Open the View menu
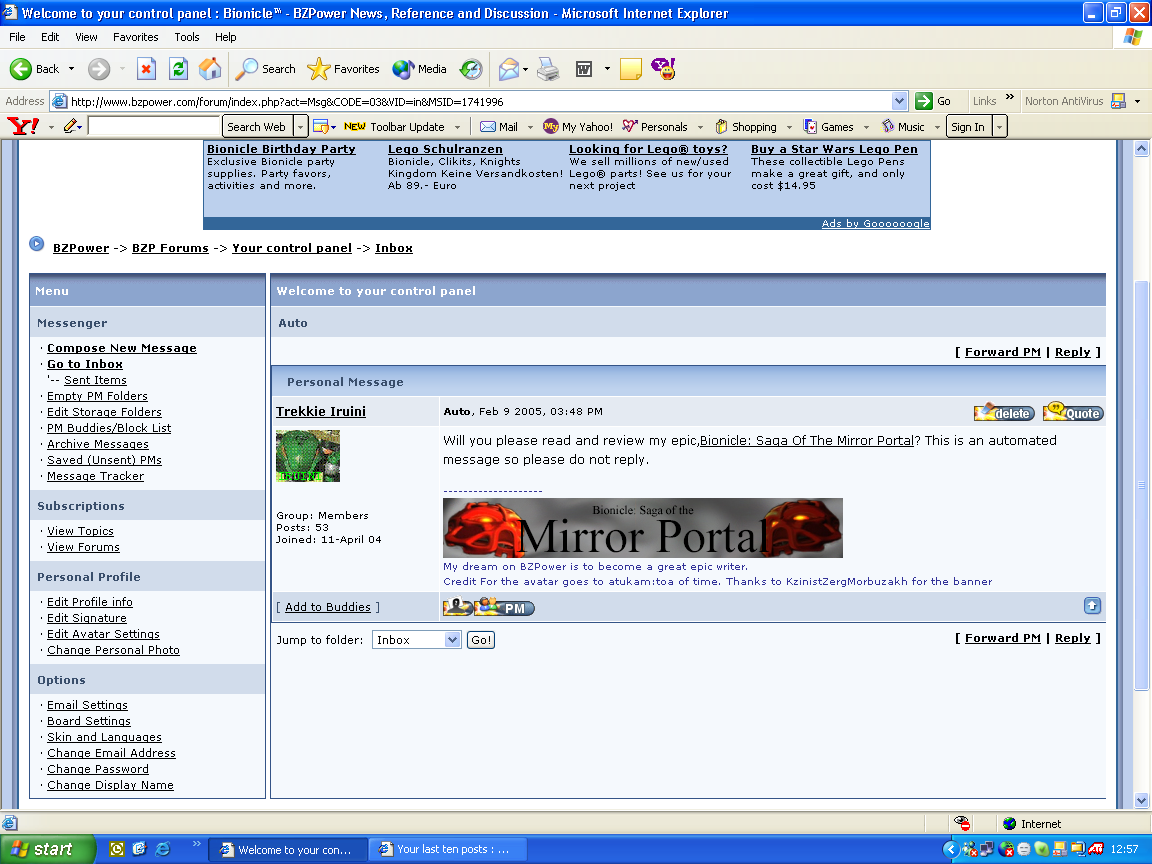 click(86, 37)
